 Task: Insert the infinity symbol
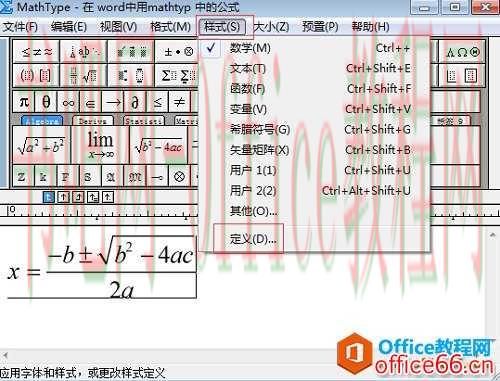(x=68, y=102)
